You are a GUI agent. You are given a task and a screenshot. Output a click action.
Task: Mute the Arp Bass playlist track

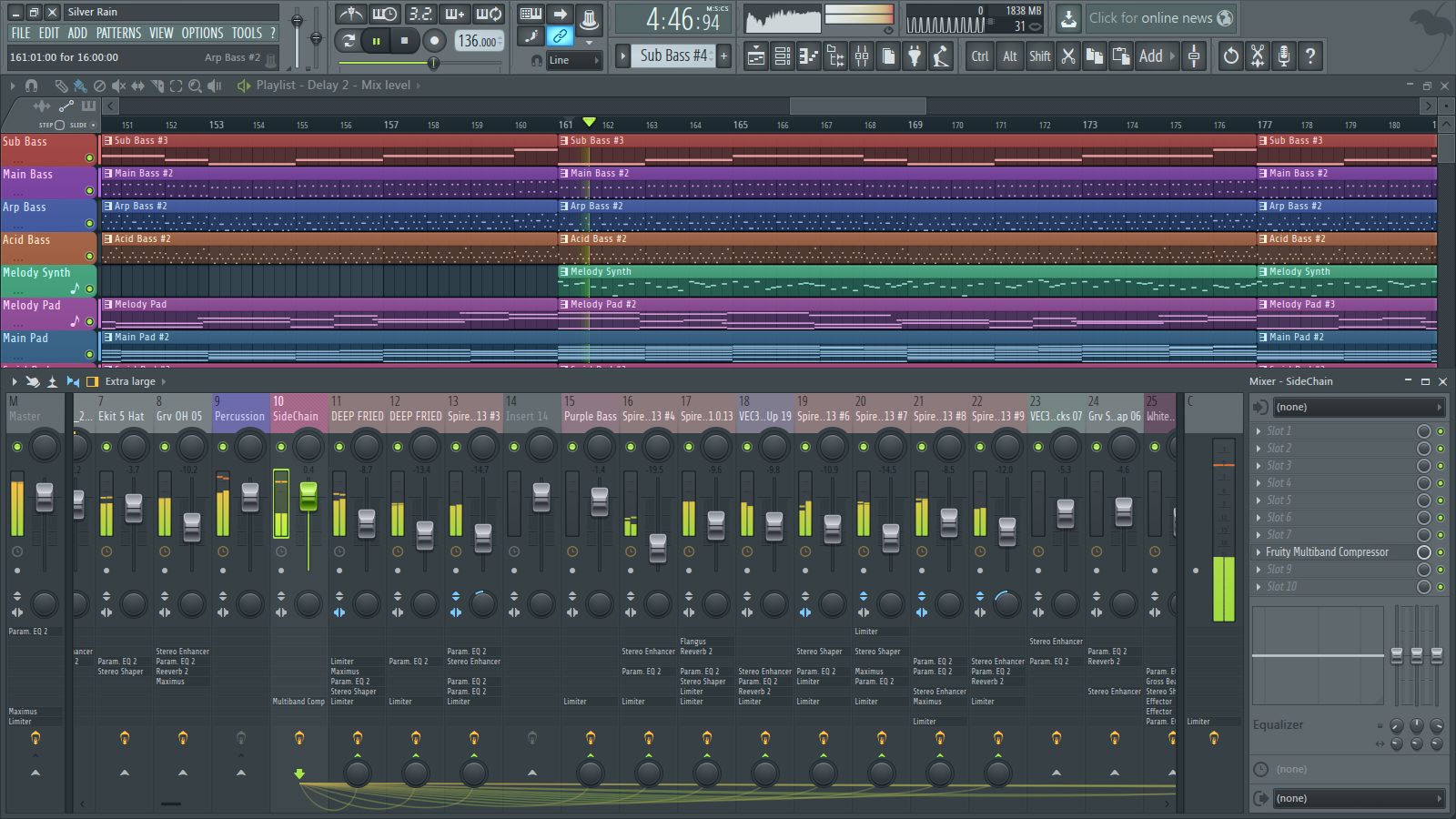tap(89, 224)
